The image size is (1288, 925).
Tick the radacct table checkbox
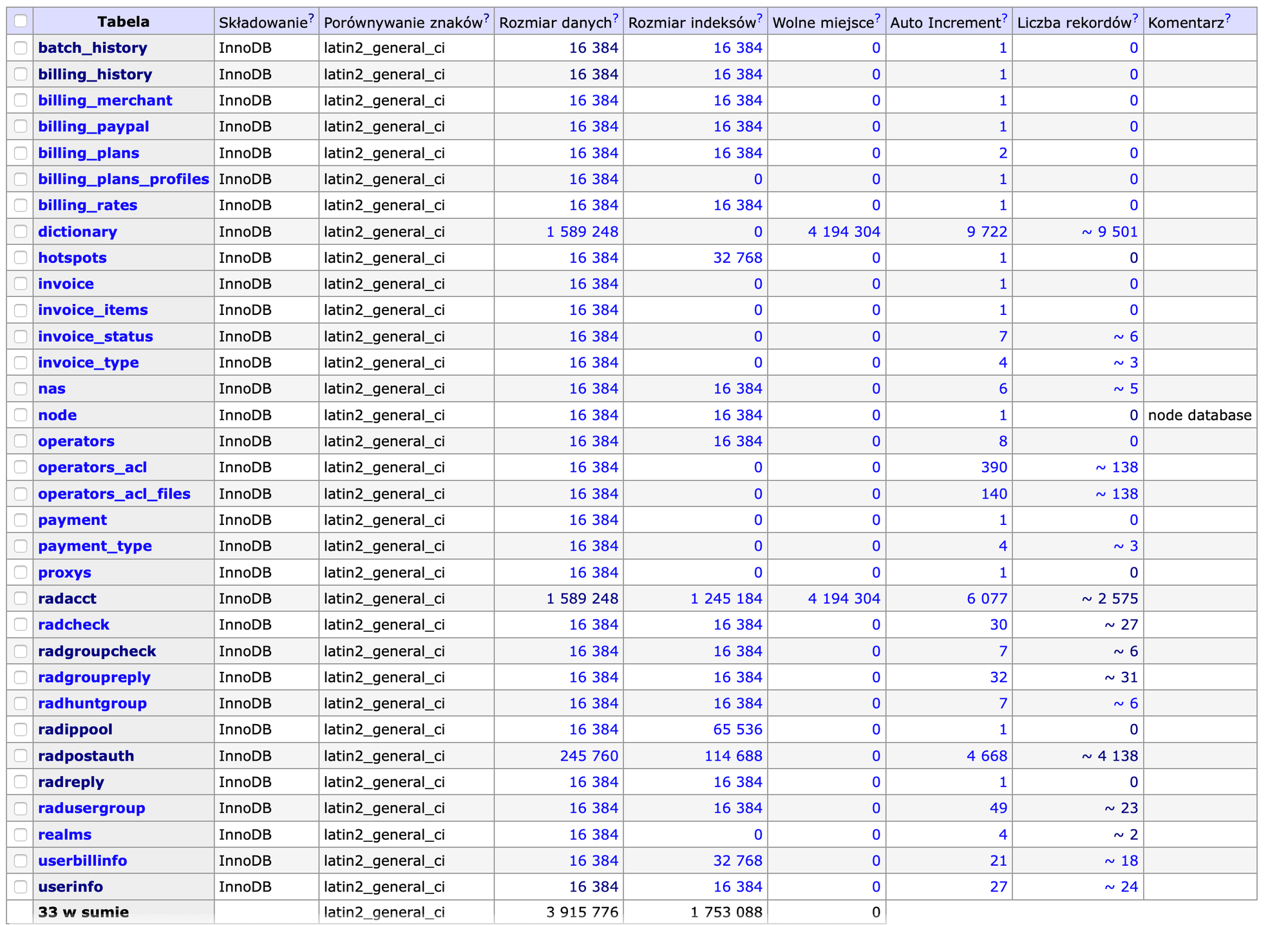[21, 598]
